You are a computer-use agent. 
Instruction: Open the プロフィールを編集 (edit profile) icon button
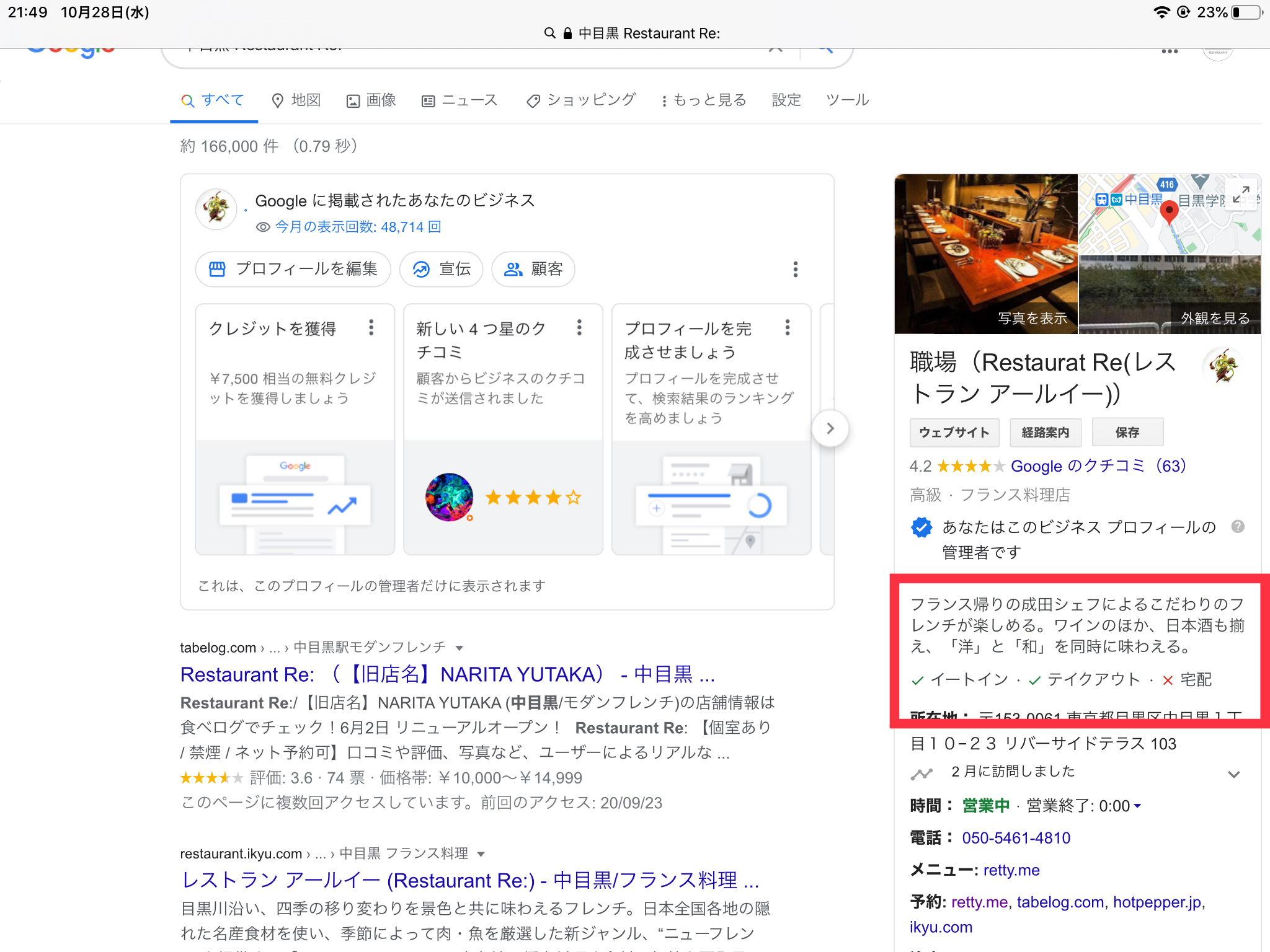(x=216, y=269)
